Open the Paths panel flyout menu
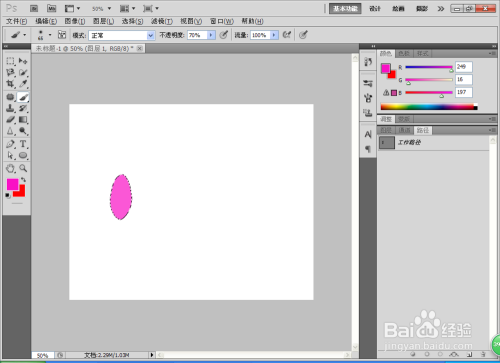Viewport: 500px width, 363px height. pyautogui.click(x=492, y=130)
